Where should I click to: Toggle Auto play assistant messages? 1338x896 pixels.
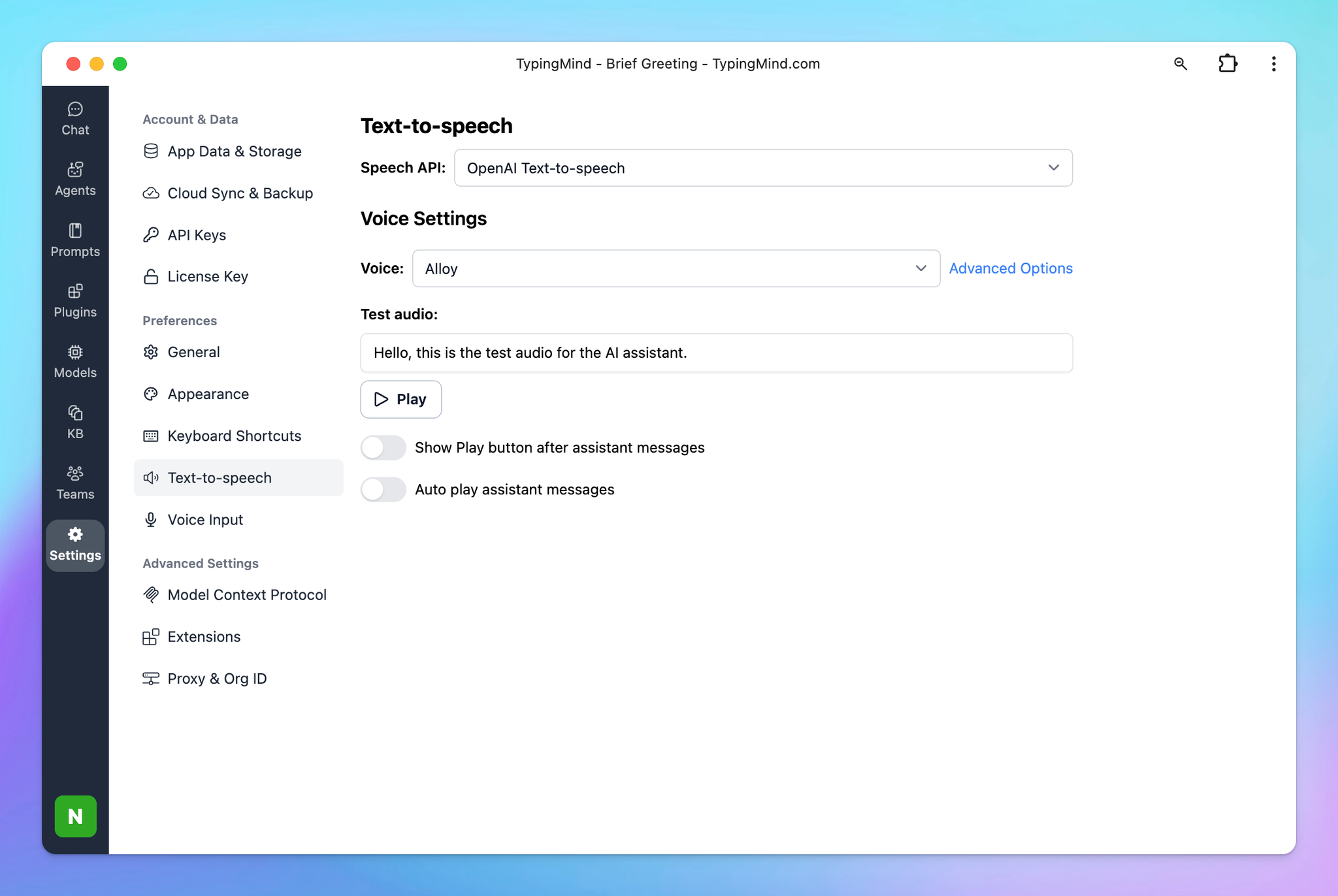383,489
